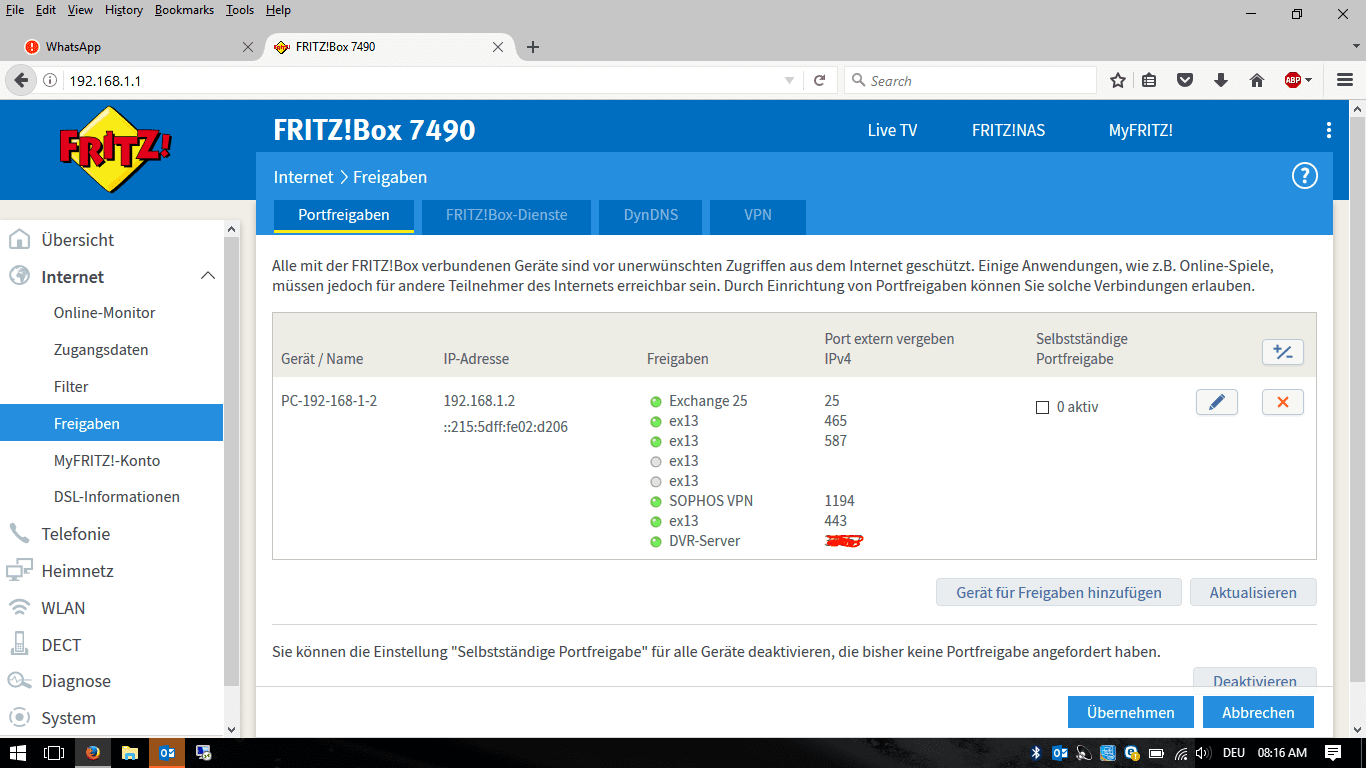Open Firefox from the taskbar

point(93,753)
